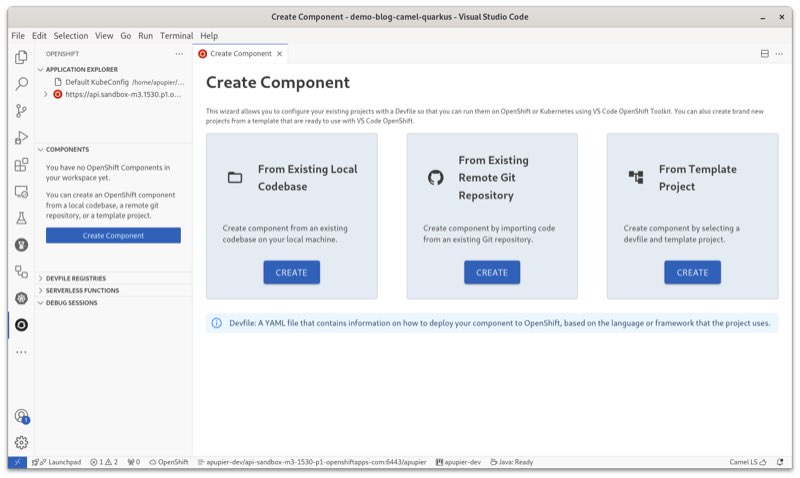Screen dimensions: 800x478
Task: Click the linked-squares icon above Kubernetes icon
Action: 21,271
